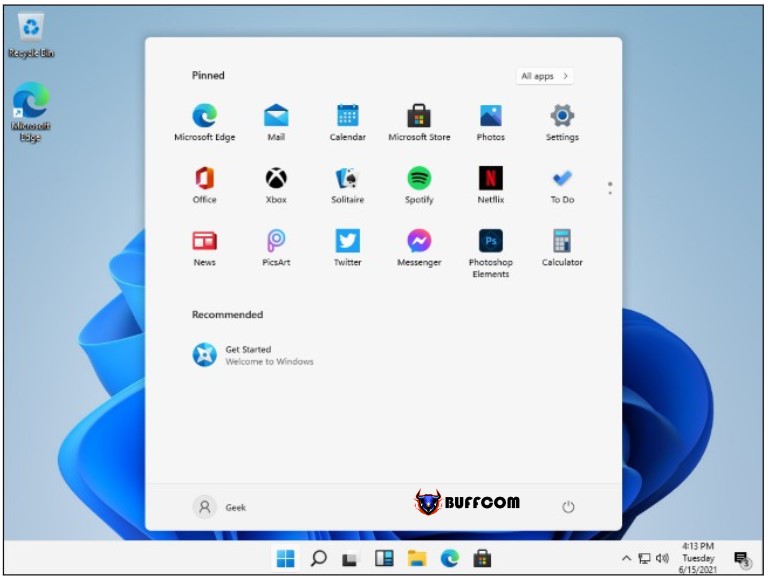Open Get Started recommended item
Screen dimensions: 768x579
253,355
